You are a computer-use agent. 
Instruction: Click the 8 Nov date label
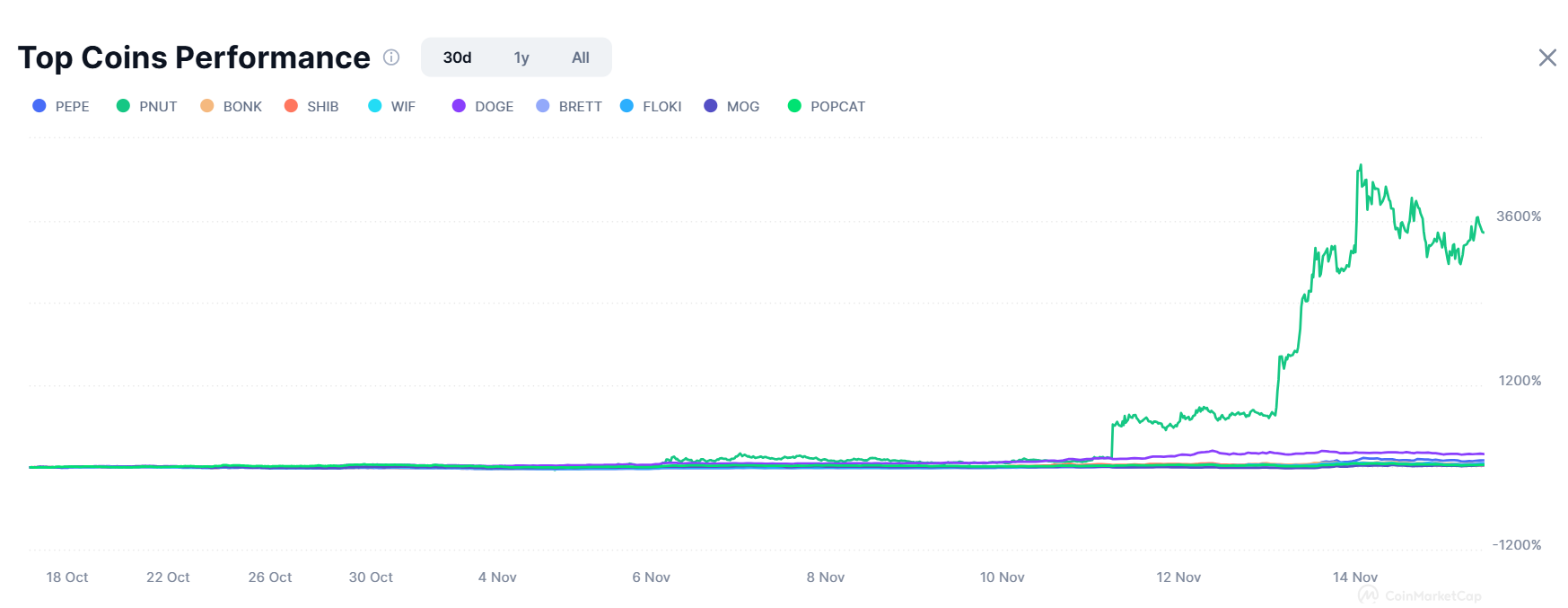click(825, 577)
